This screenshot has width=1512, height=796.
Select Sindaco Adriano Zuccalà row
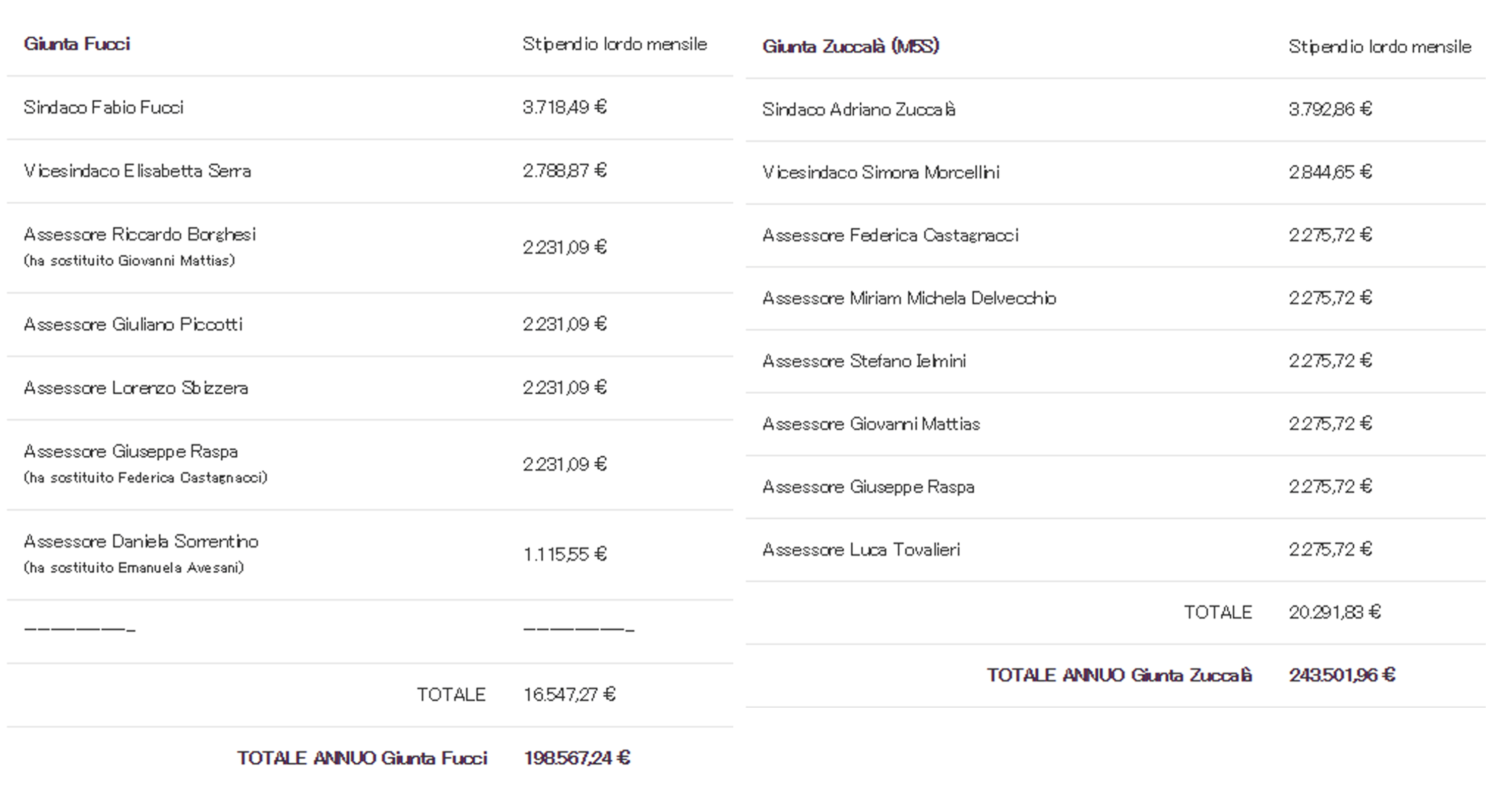point(1116,110)
